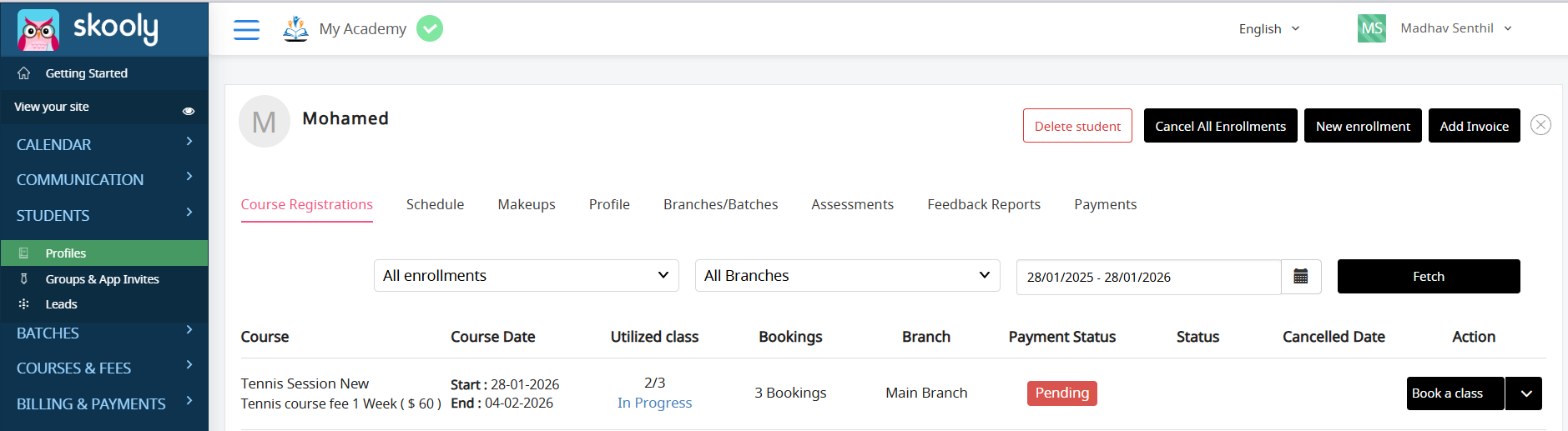Close student panel with X icon
Screen dimensions: 1568x431
coord(1540,125)
